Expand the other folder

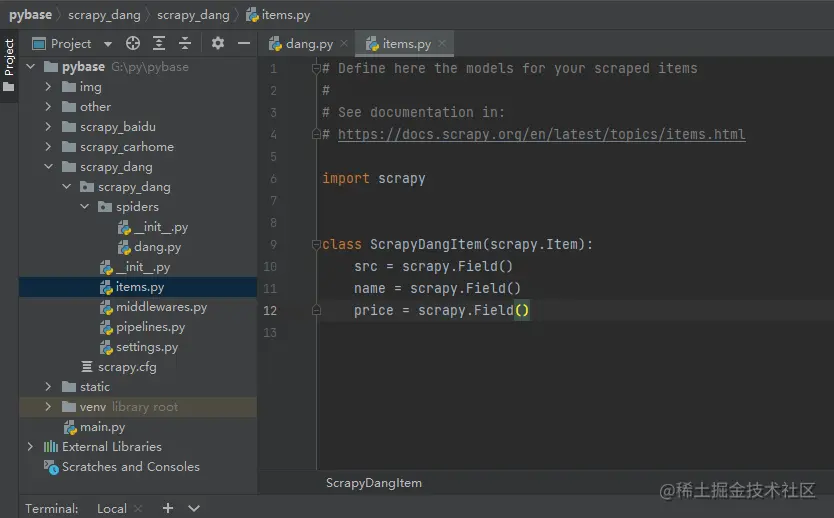pos(48,106)
